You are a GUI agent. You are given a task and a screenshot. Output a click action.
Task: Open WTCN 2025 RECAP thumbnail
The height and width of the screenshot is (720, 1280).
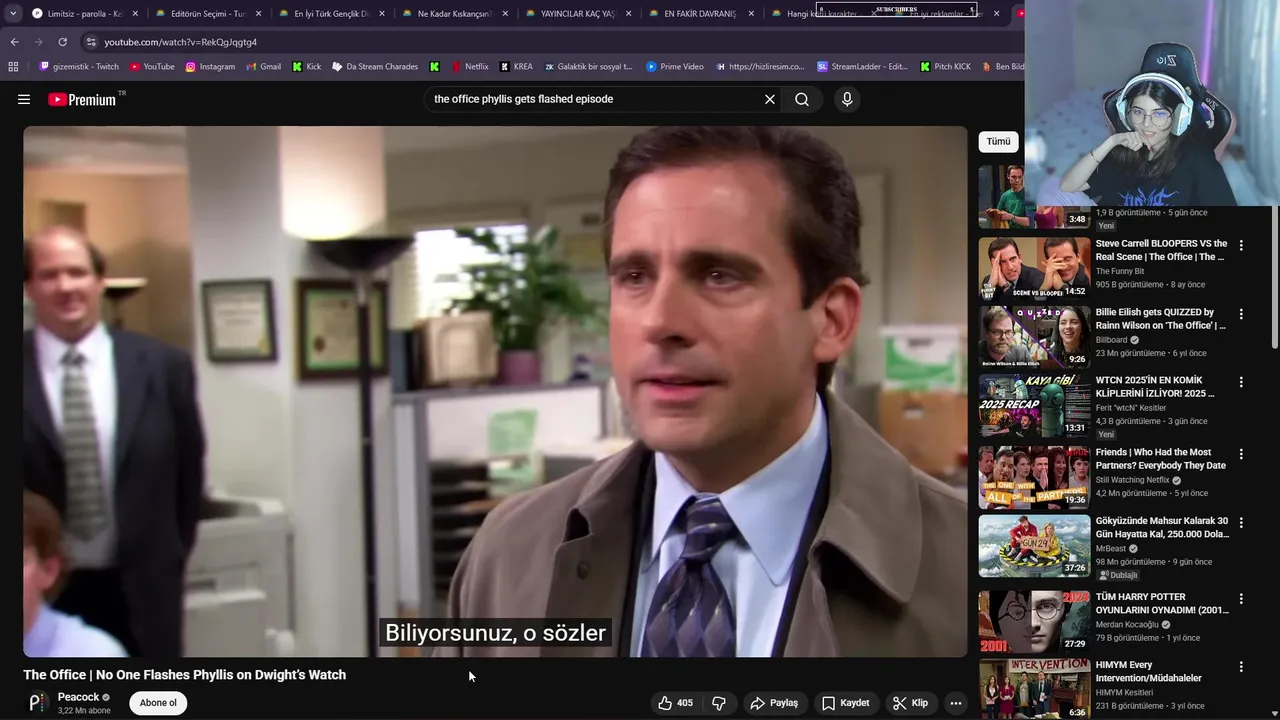tap(1034, 405)
